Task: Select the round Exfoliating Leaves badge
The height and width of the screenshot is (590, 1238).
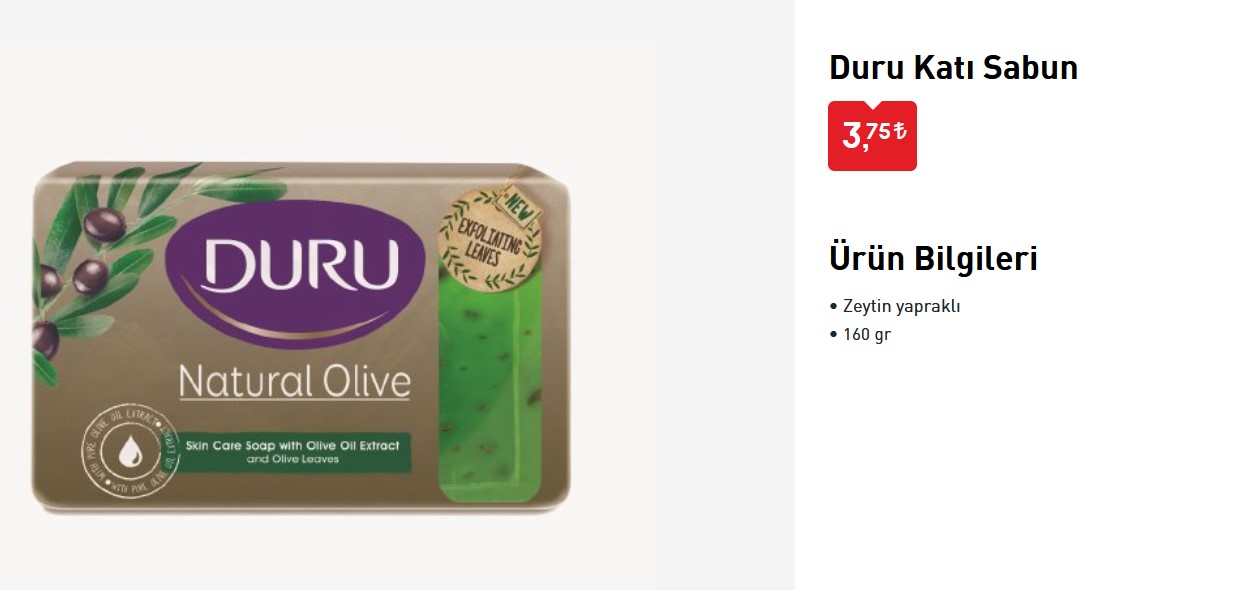Action: (490, 240)
